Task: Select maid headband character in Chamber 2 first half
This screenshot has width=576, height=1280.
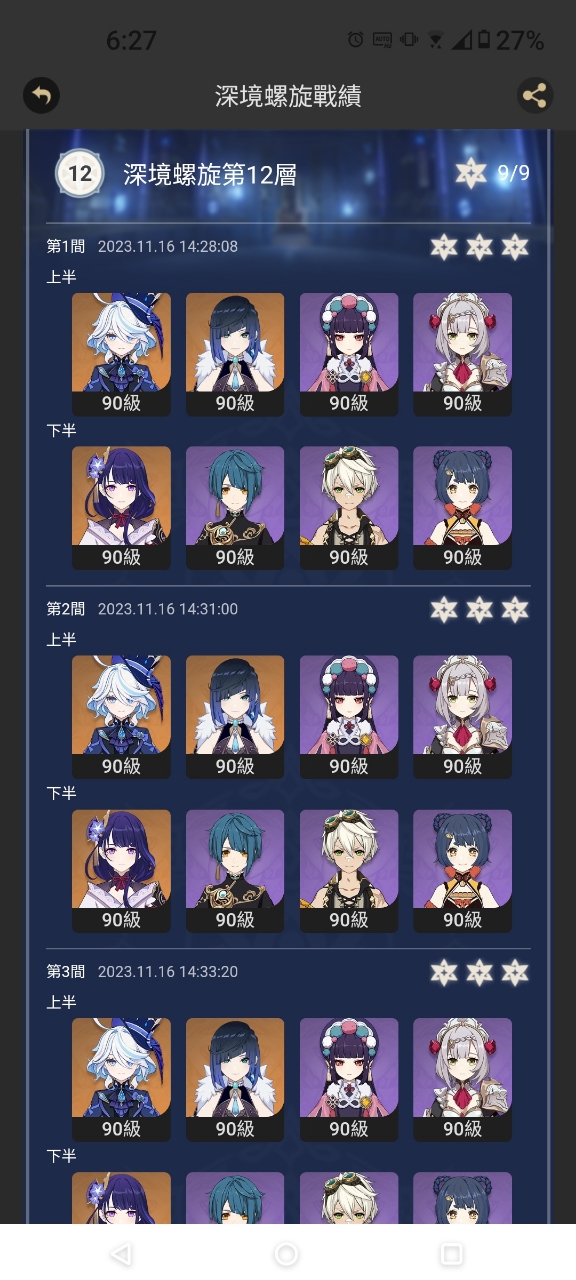Action: [463, 717]
